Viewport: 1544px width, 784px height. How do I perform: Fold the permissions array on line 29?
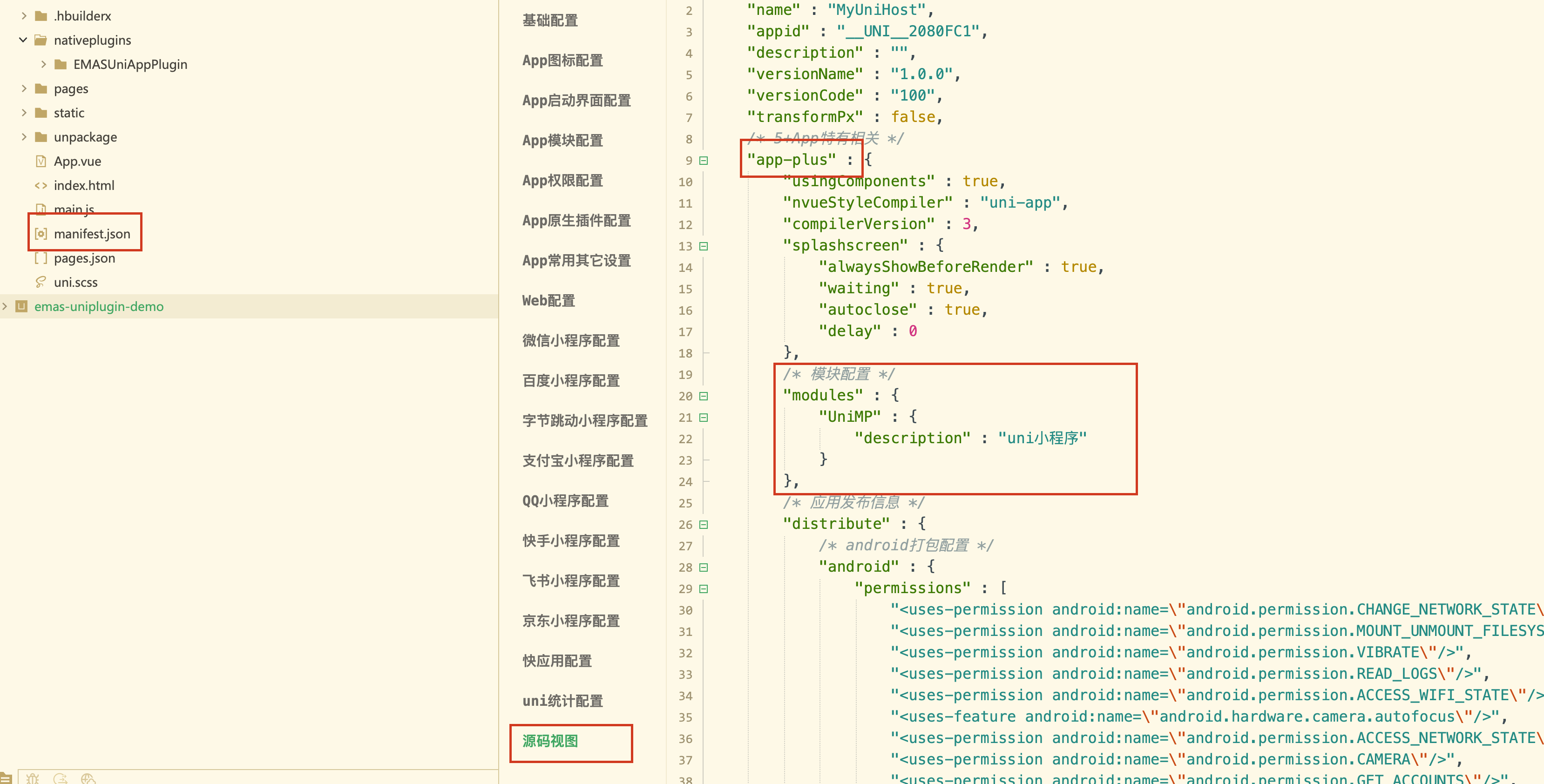704,588
